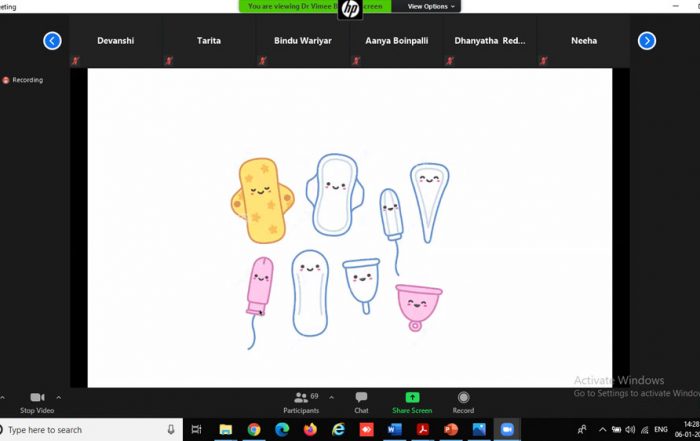700x441 pixels.
Task: Click the Zoom icon in the taskbar
Action: tap(507, 429)
